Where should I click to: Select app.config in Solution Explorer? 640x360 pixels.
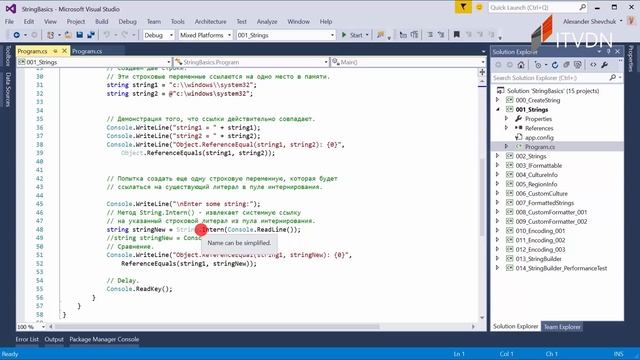[x=539, y=138]
